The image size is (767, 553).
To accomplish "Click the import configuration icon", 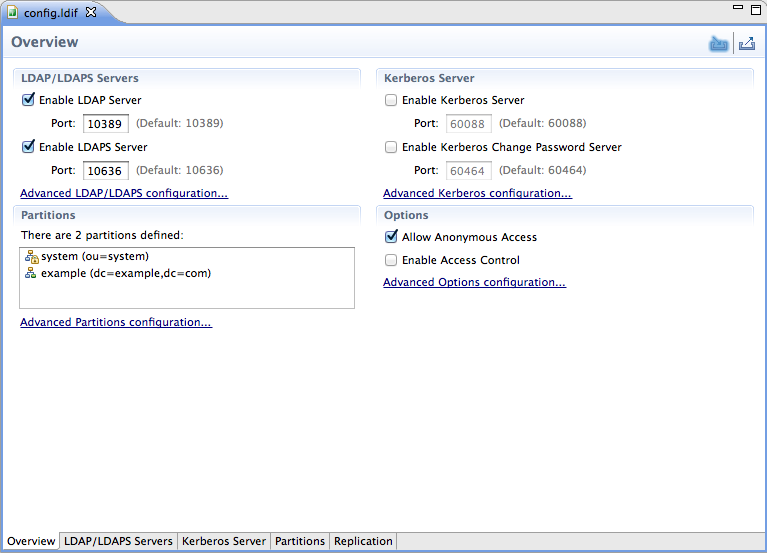I will [718, 44].
